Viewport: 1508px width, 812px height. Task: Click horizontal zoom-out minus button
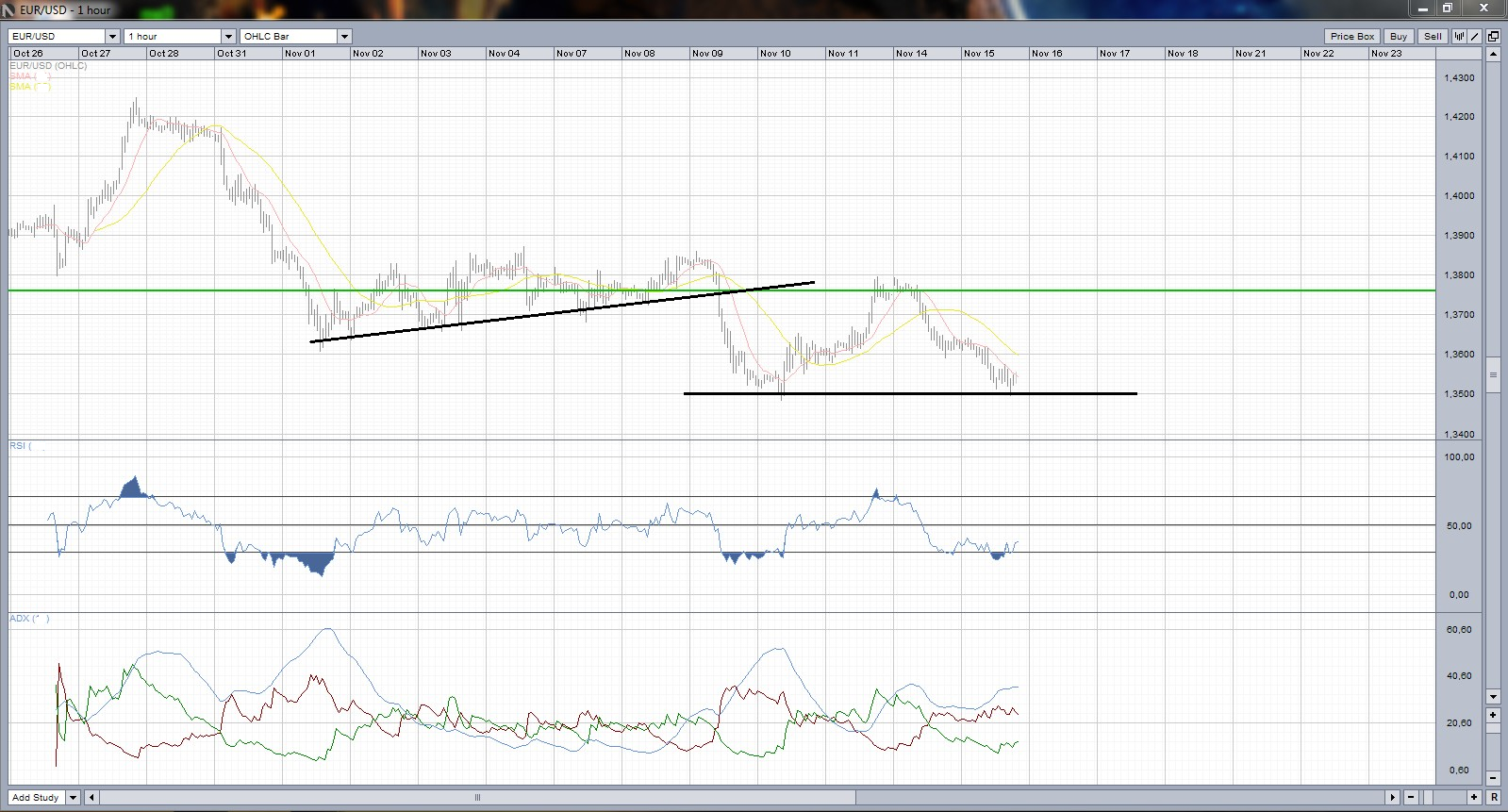coord(1411,798)
